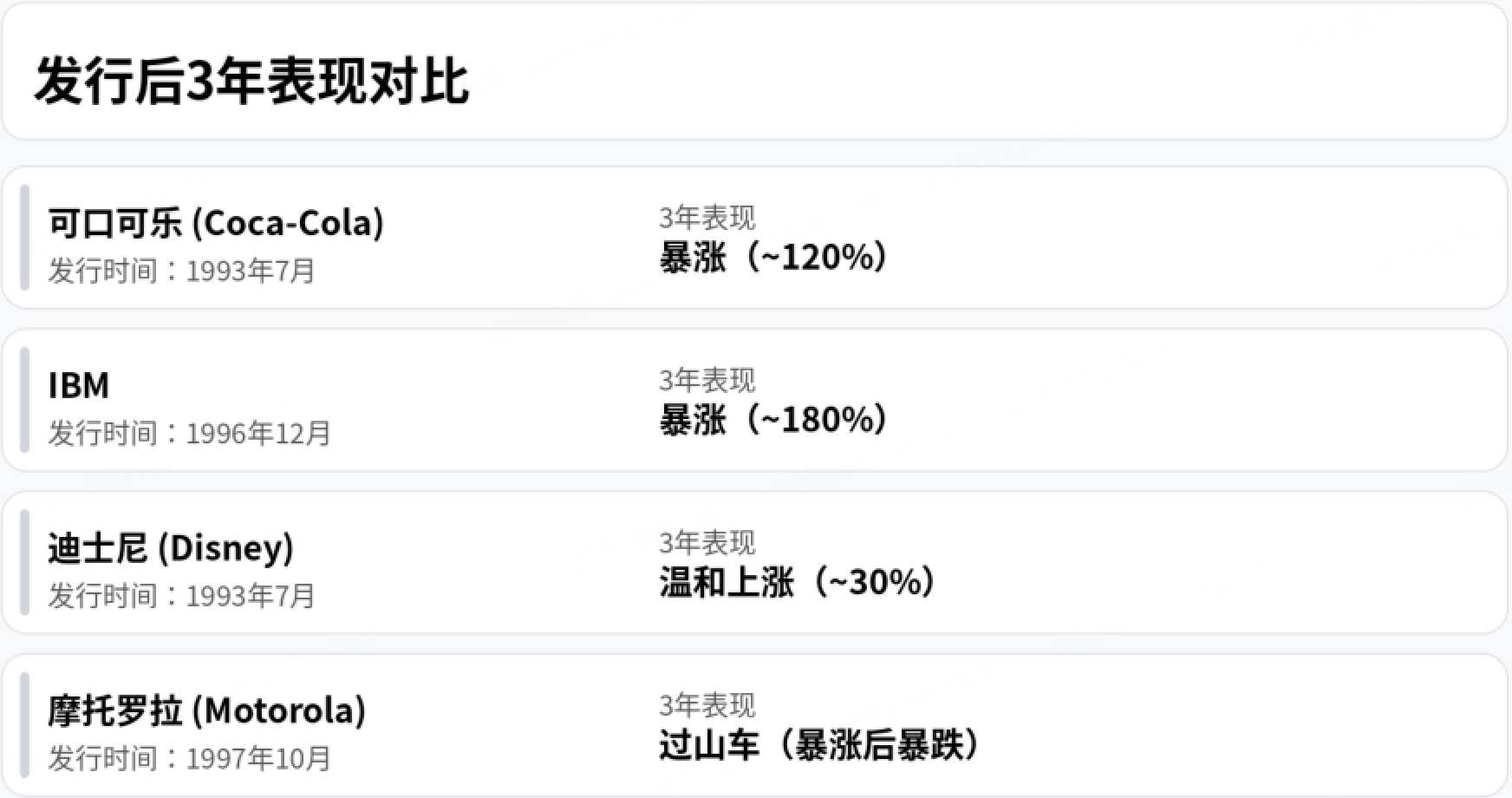Click the 发行后3年表现对比 heading
The height and width of the screenshot is (798, 1512).
point(251,83)
